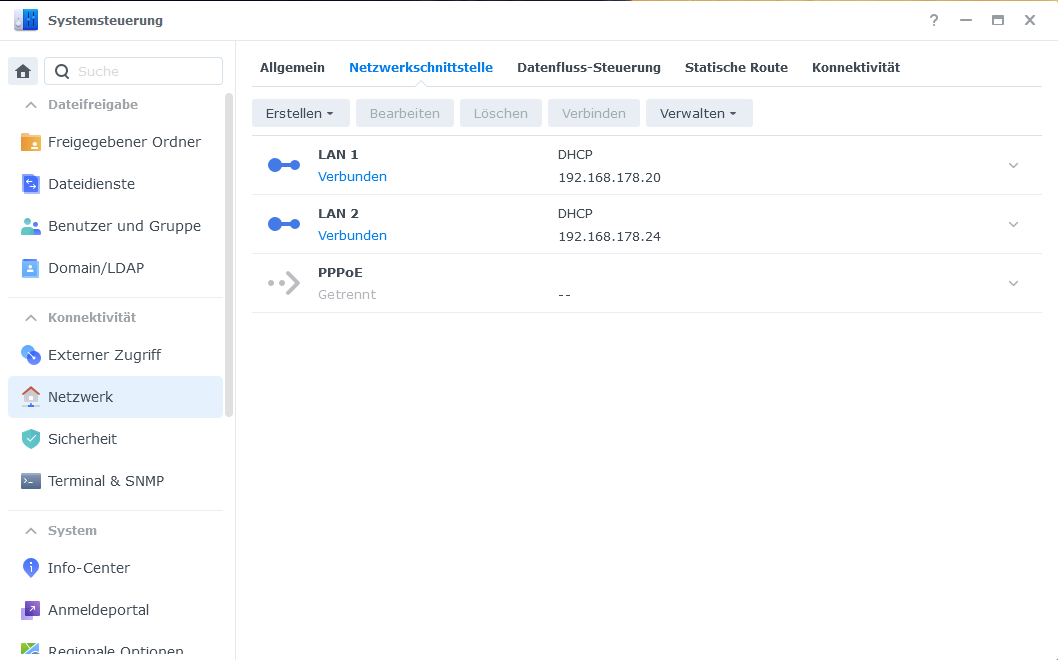Image resolution: width=1058 pixels, height=660 pixels.
Task: Click the PPPoE disconnected arrow icon
Action: point(284,283)
